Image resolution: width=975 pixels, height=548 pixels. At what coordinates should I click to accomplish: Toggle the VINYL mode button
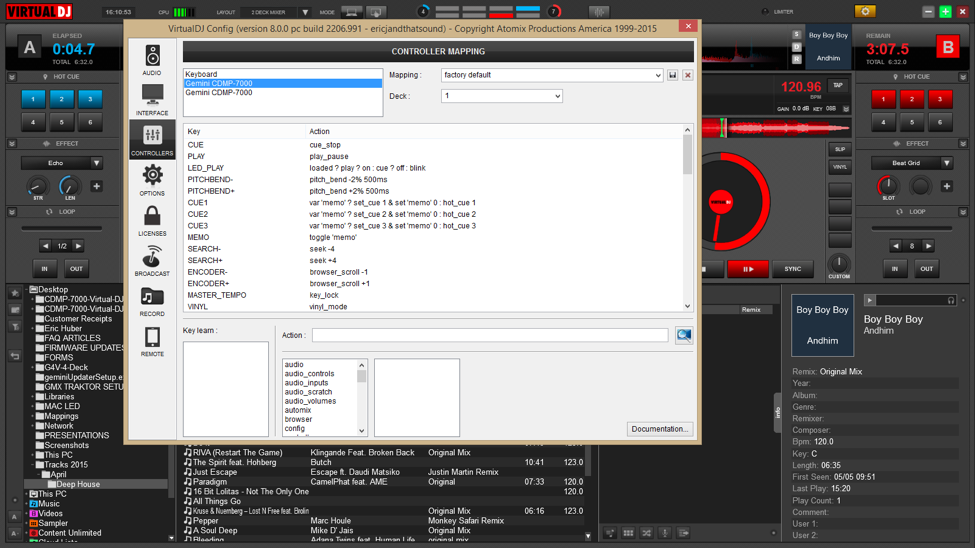pos(839,167)
